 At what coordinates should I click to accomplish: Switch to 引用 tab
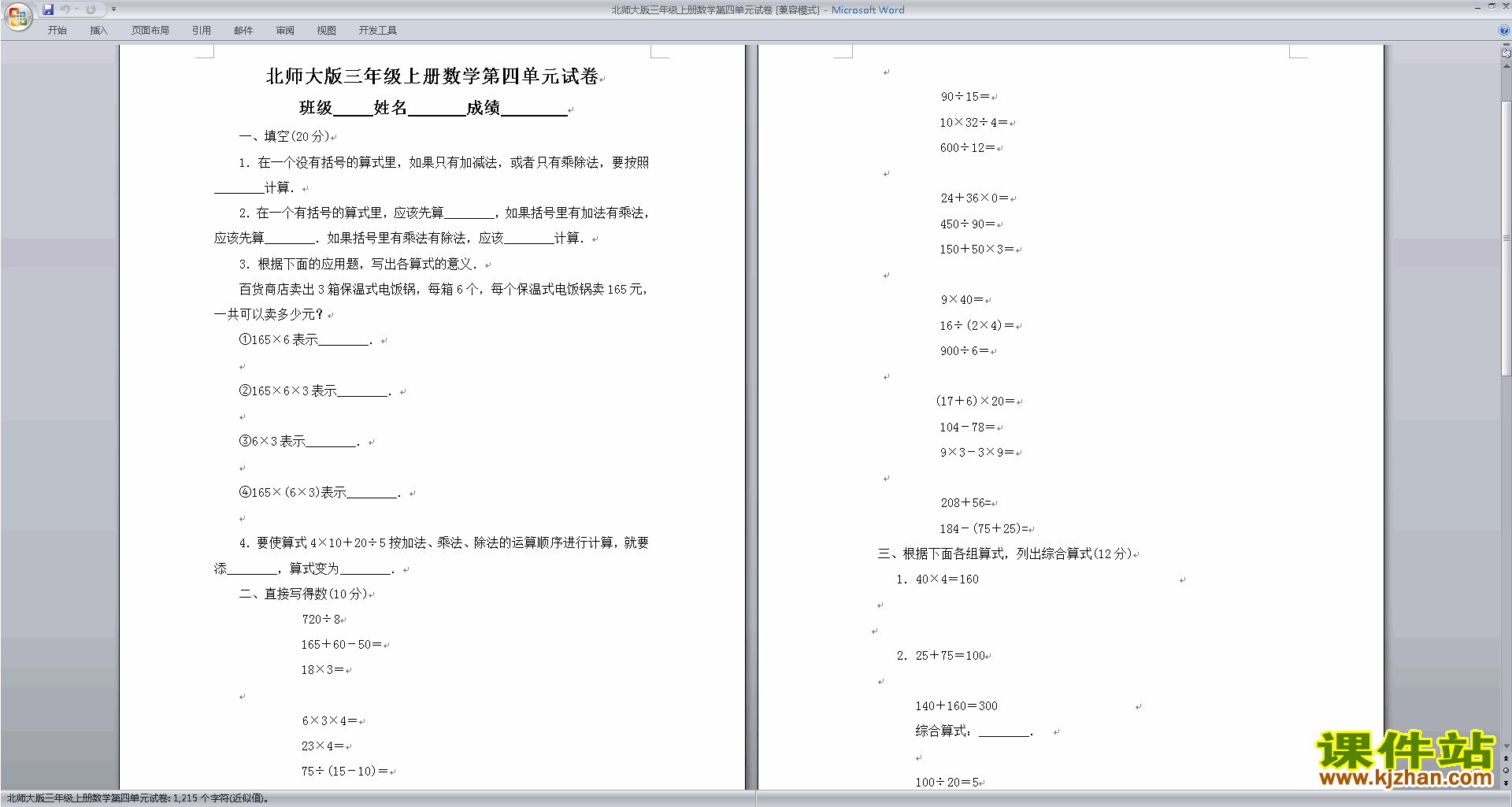pyautogui.click(x=202, y=31)
